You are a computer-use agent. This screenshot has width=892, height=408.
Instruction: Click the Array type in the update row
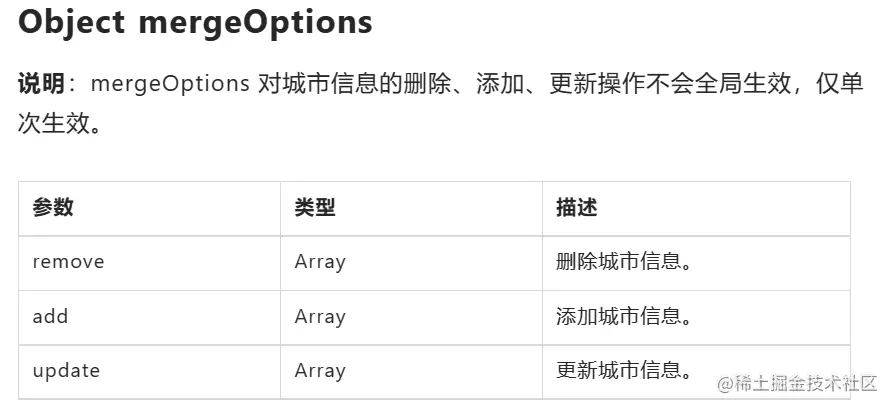(x=320, y=370)
